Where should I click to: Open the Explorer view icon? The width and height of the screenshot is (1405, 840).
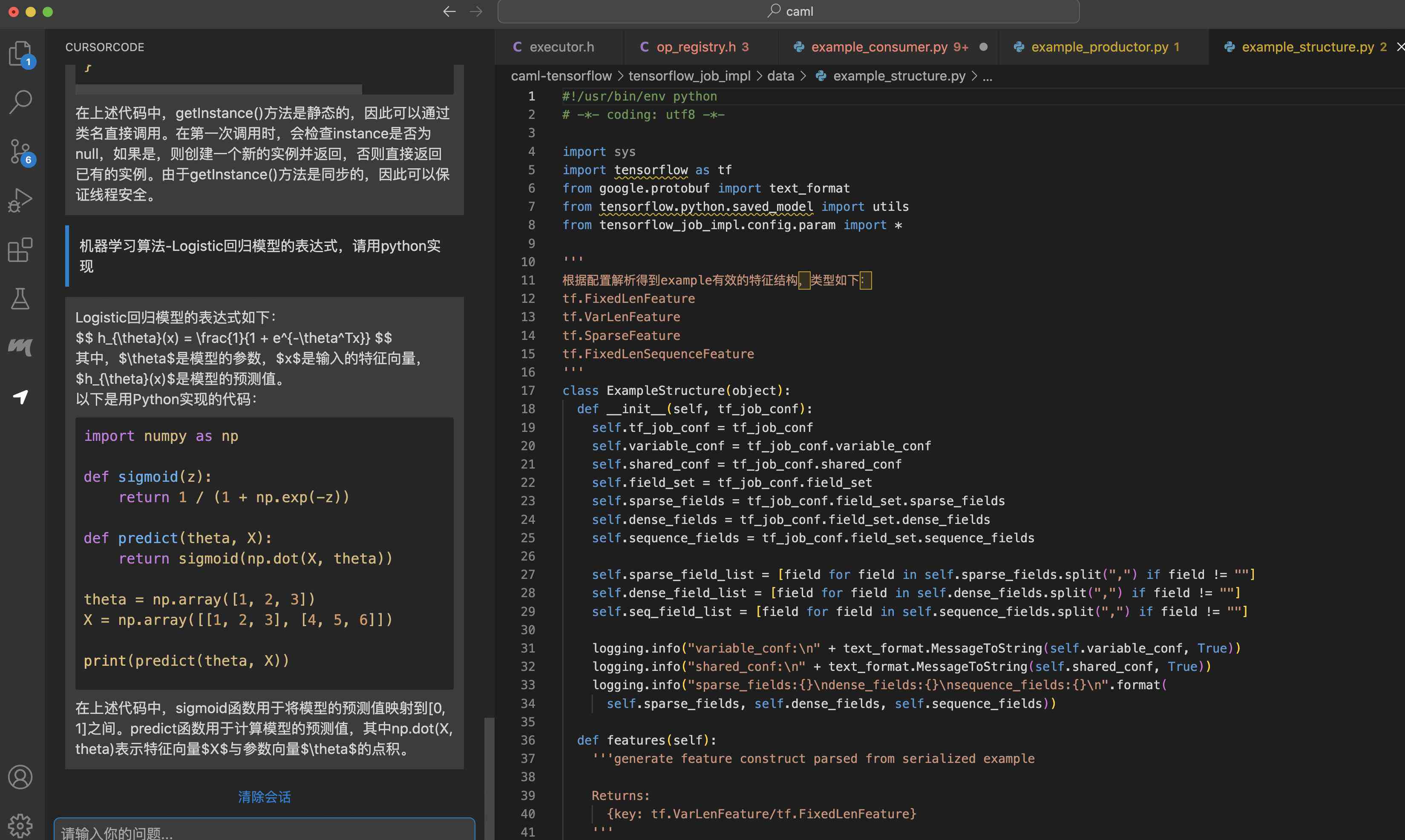(21, 53)
